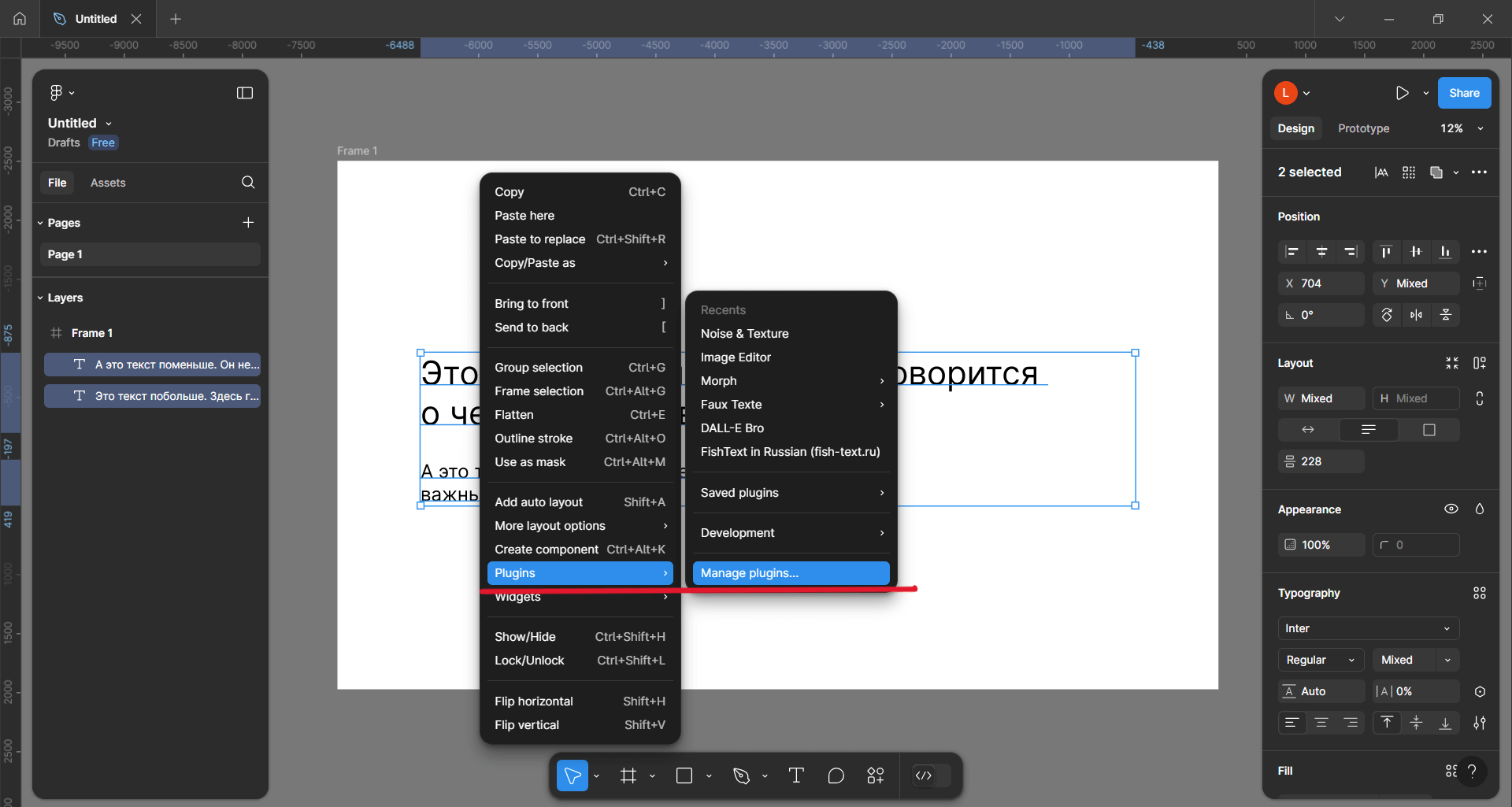Image resolution: width=1512 pixels, height=807 pixels.
Task: Click Flip vertical in context menu
Action: (x=580, y=725)
